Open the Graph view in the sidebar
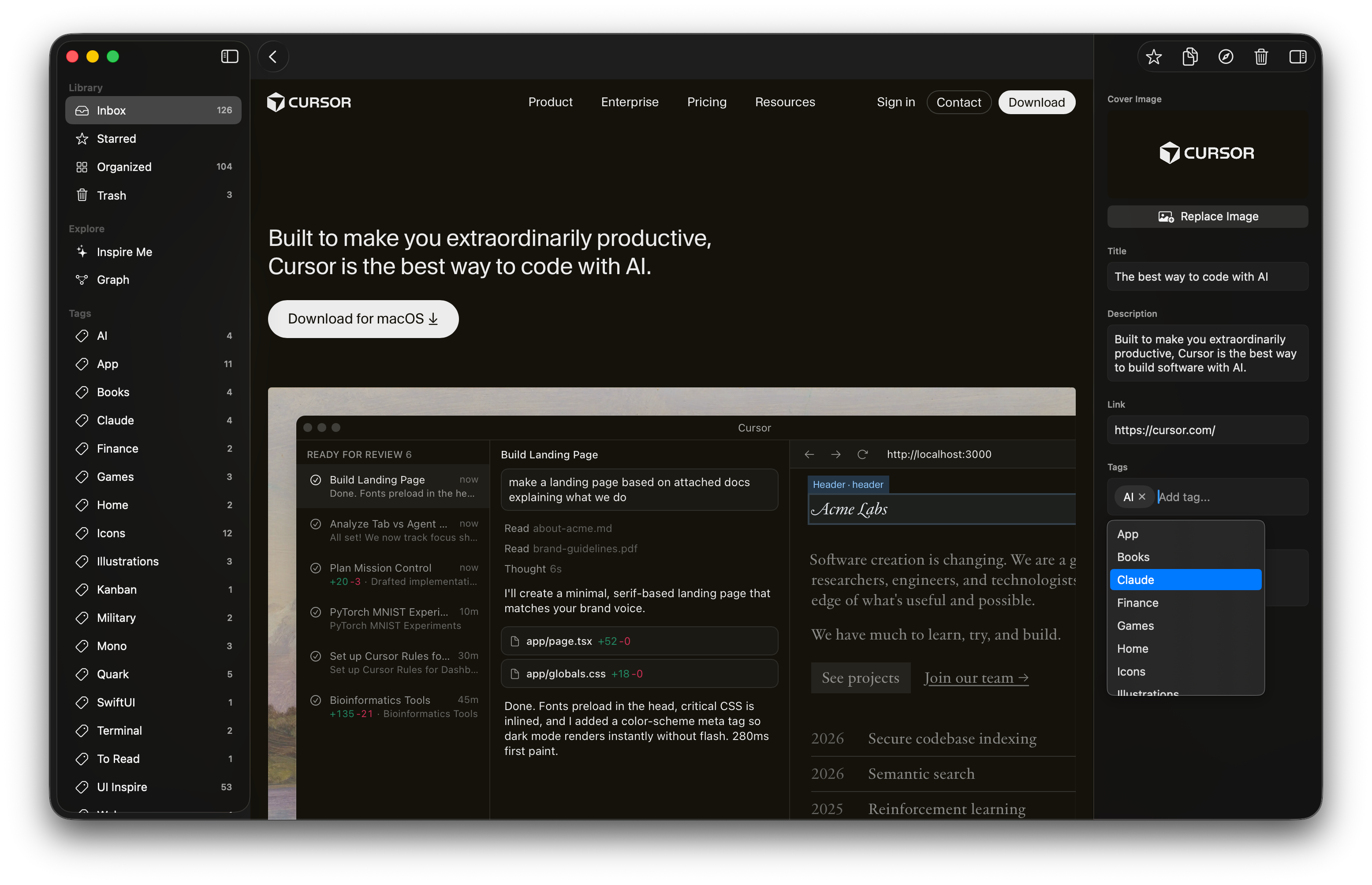This screenshot has width=1372, height=885. pyautogui.click(x=113, y=280)
